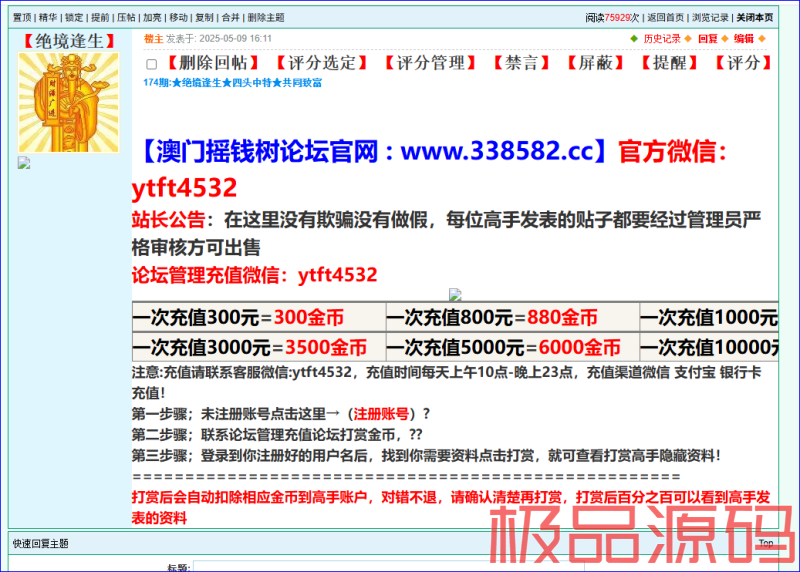The image size is (800, 572).
Task: Click the 【评分管理】 button
Action: point(430,63)
